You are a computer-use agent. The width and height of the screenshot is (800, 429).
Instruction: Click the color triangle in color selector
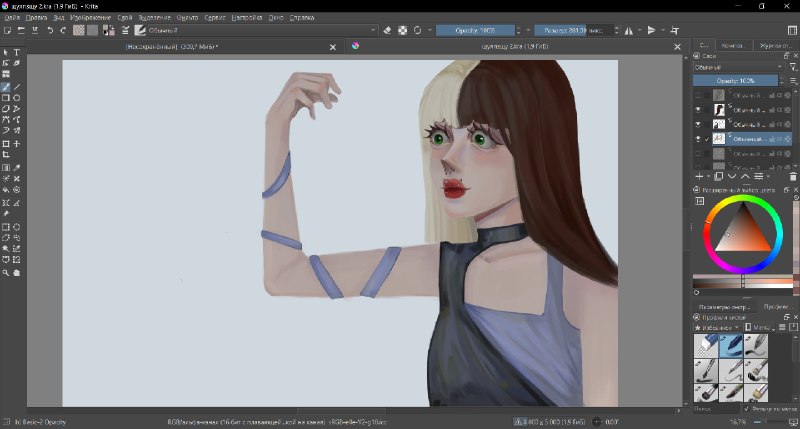(743, 230)
